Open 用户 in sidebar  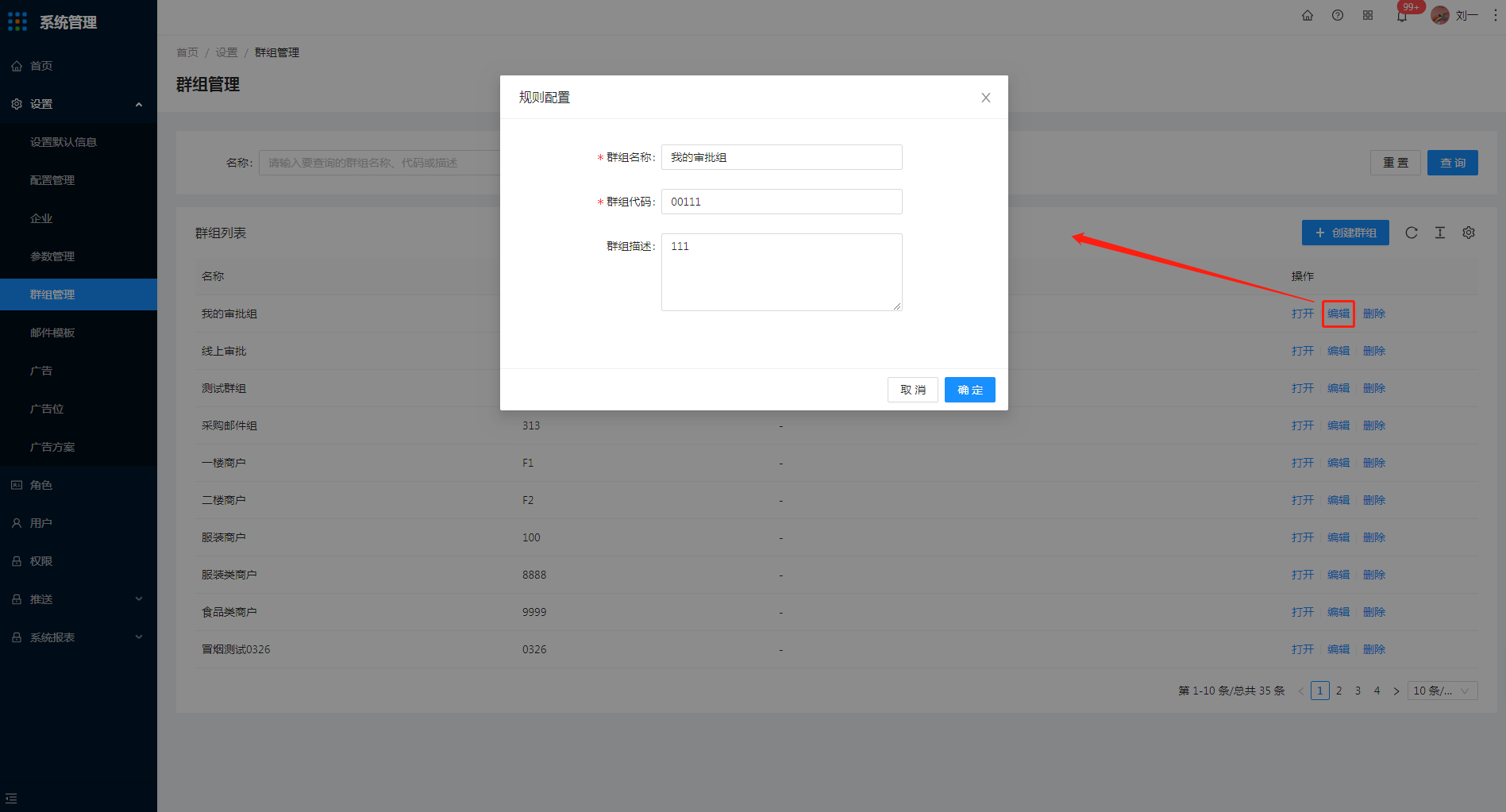click(x=79, y=523)
